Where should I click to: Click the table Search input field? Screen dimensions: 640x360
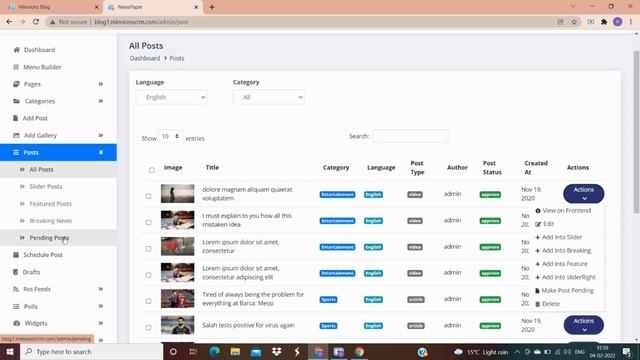(410, 136)
